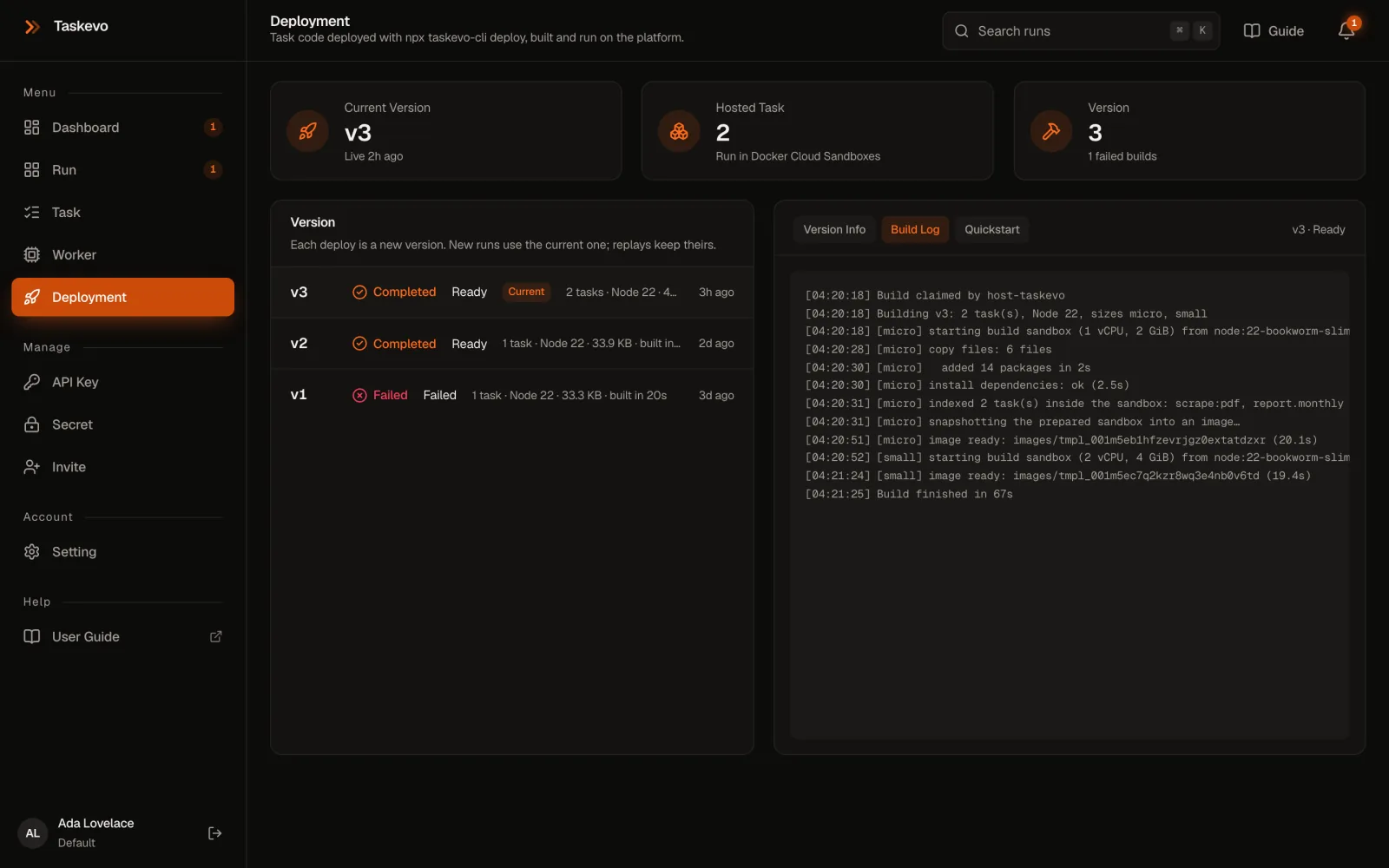Viewport: 1389px width, 868px height.
Task: Open the Worker menu item
Action: [122, 255]
